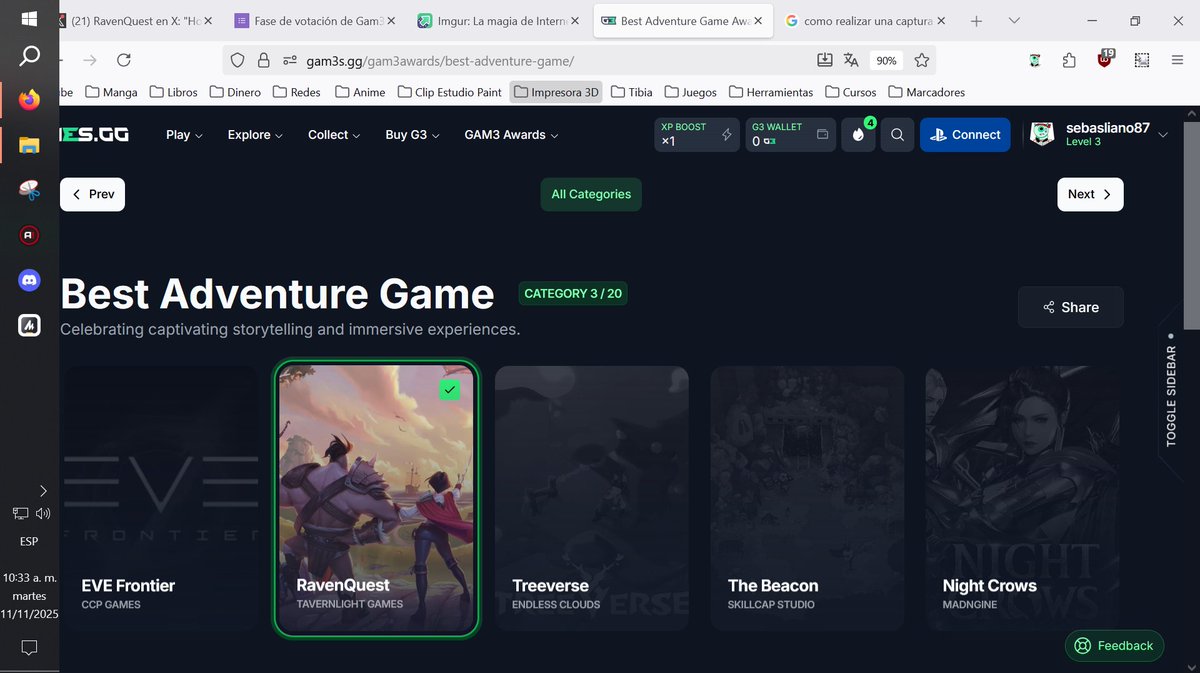The image size is (1200, 673).
Task: Open site search magnifier icon
Action: (x=897, y=135)
